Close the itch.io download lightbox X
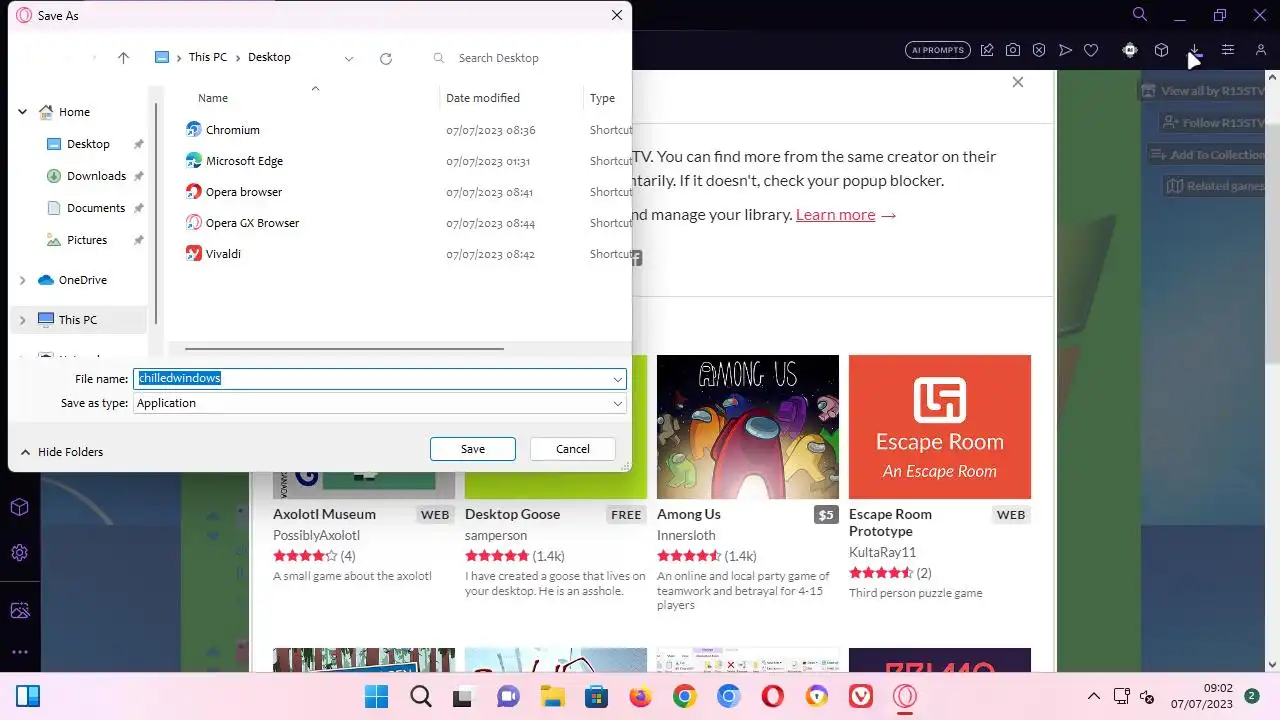This screenshot has height=720, width=1280. (x=1018, y=82)
